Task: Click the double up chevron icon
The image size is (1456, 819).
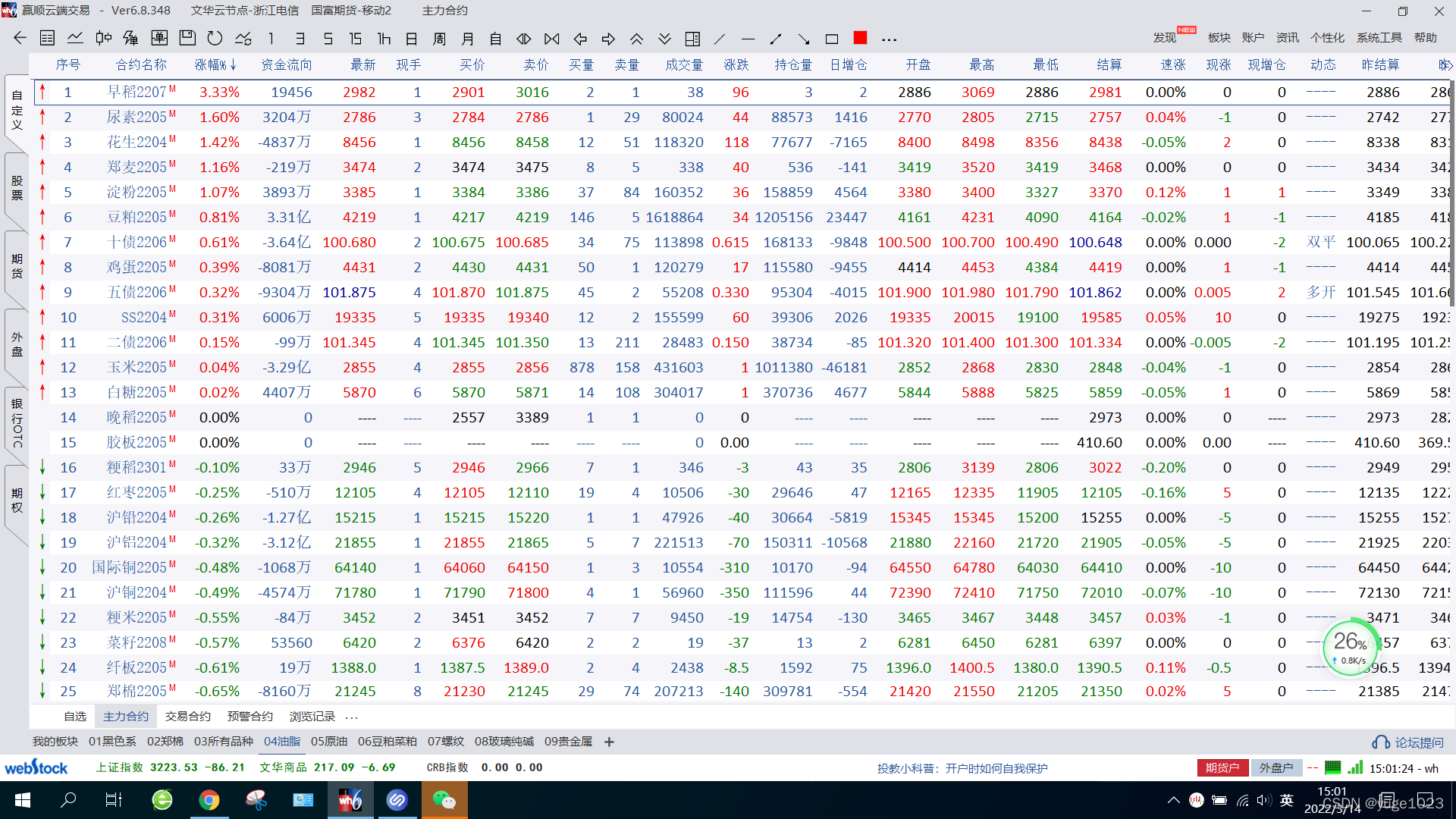Action: 636,38
